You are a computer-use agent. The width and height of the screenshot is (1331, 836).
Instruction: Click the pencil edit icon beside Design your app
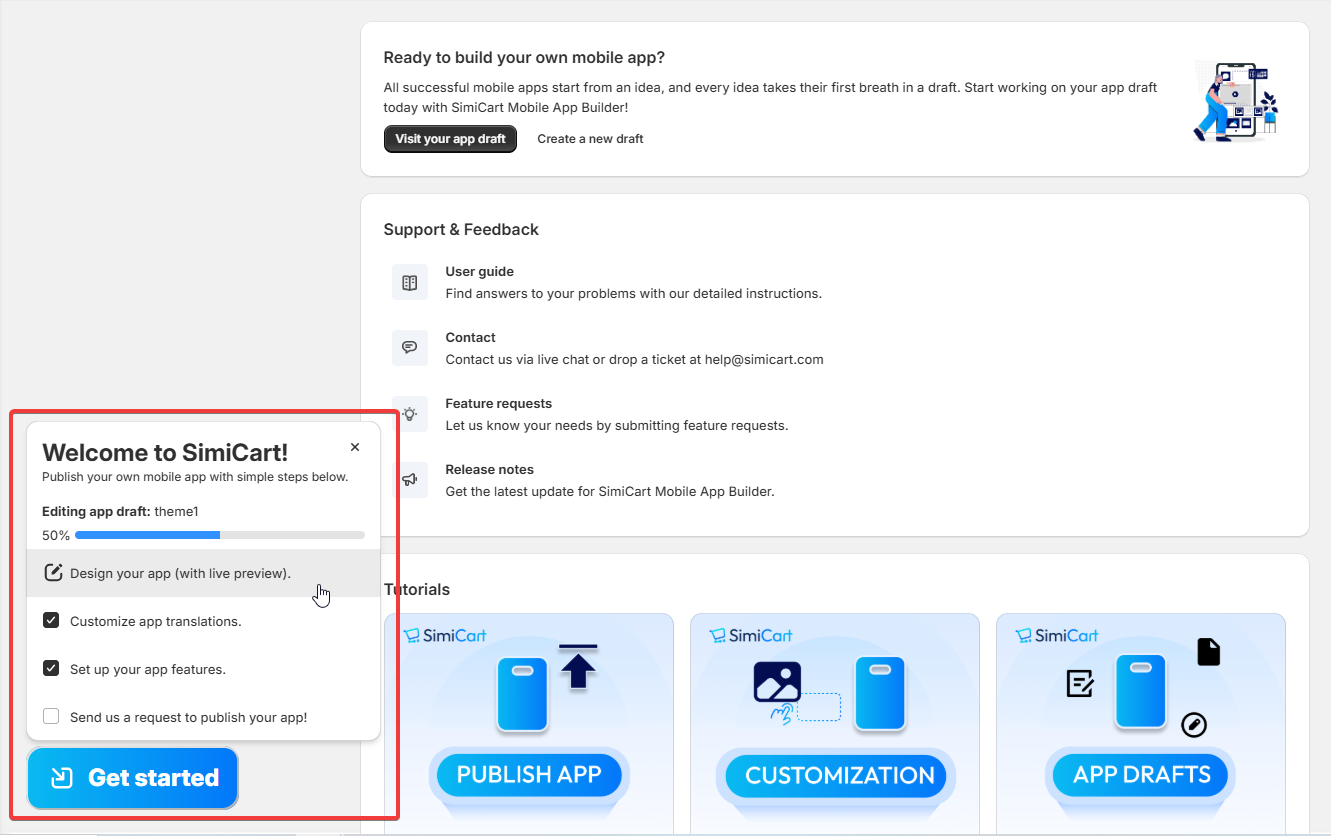pos(53,573)
